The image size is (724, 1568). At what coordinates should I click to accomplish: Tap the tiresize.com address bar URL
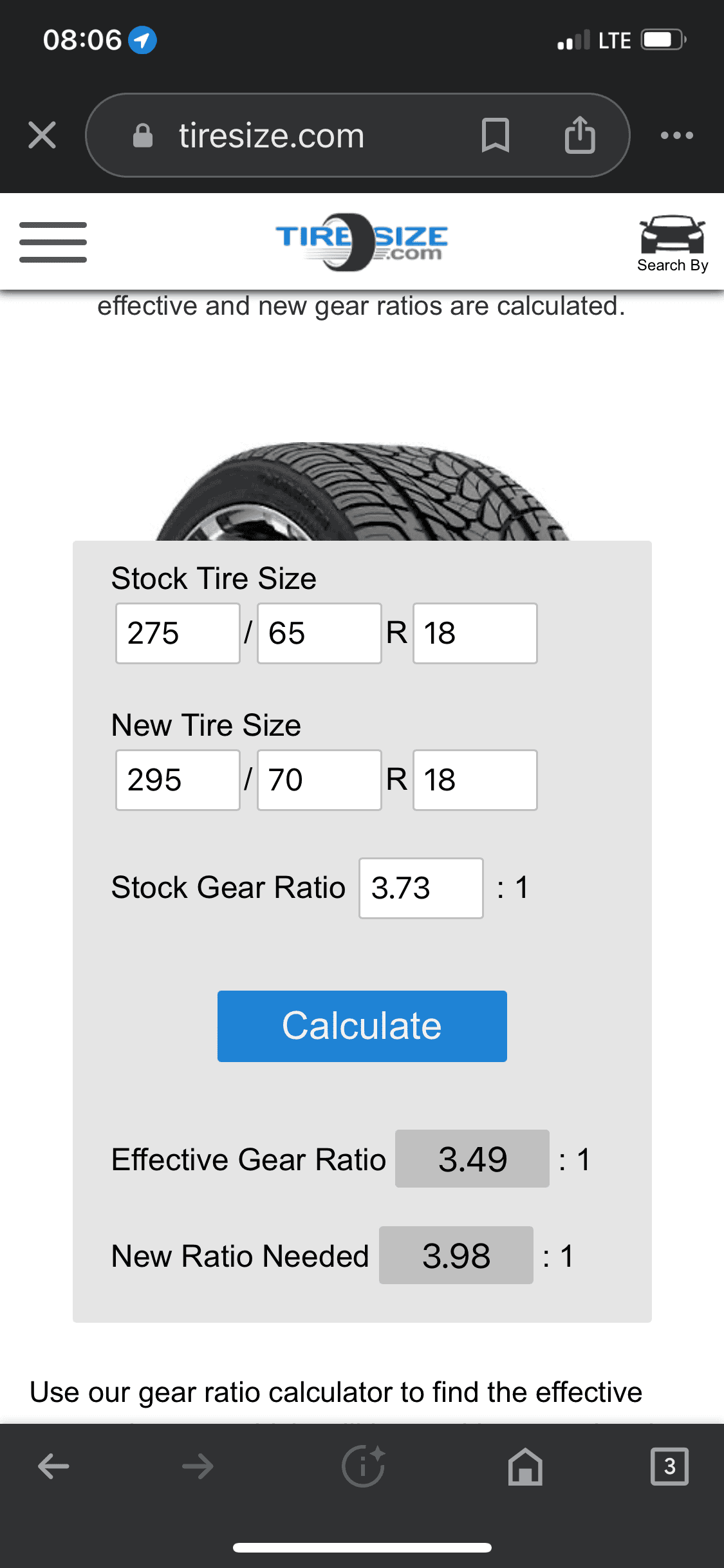[x=272, y=135]
